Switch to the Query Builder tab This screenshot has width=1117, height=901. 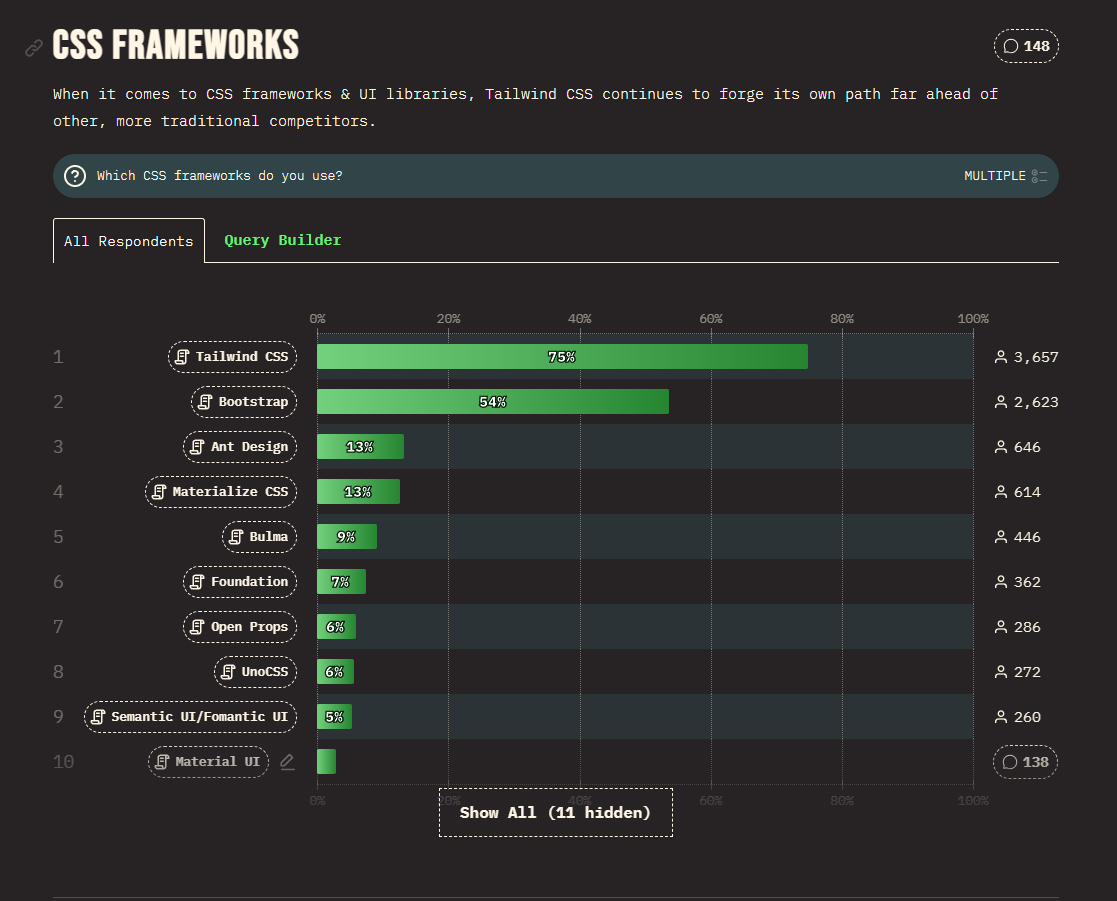[x=282, y=240]
